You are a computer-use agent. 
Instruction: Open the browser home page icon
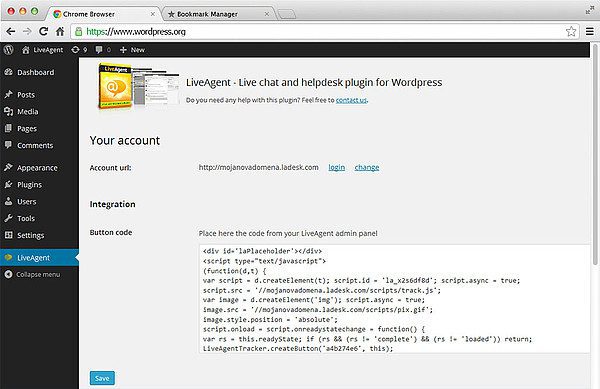click(60, 31)
